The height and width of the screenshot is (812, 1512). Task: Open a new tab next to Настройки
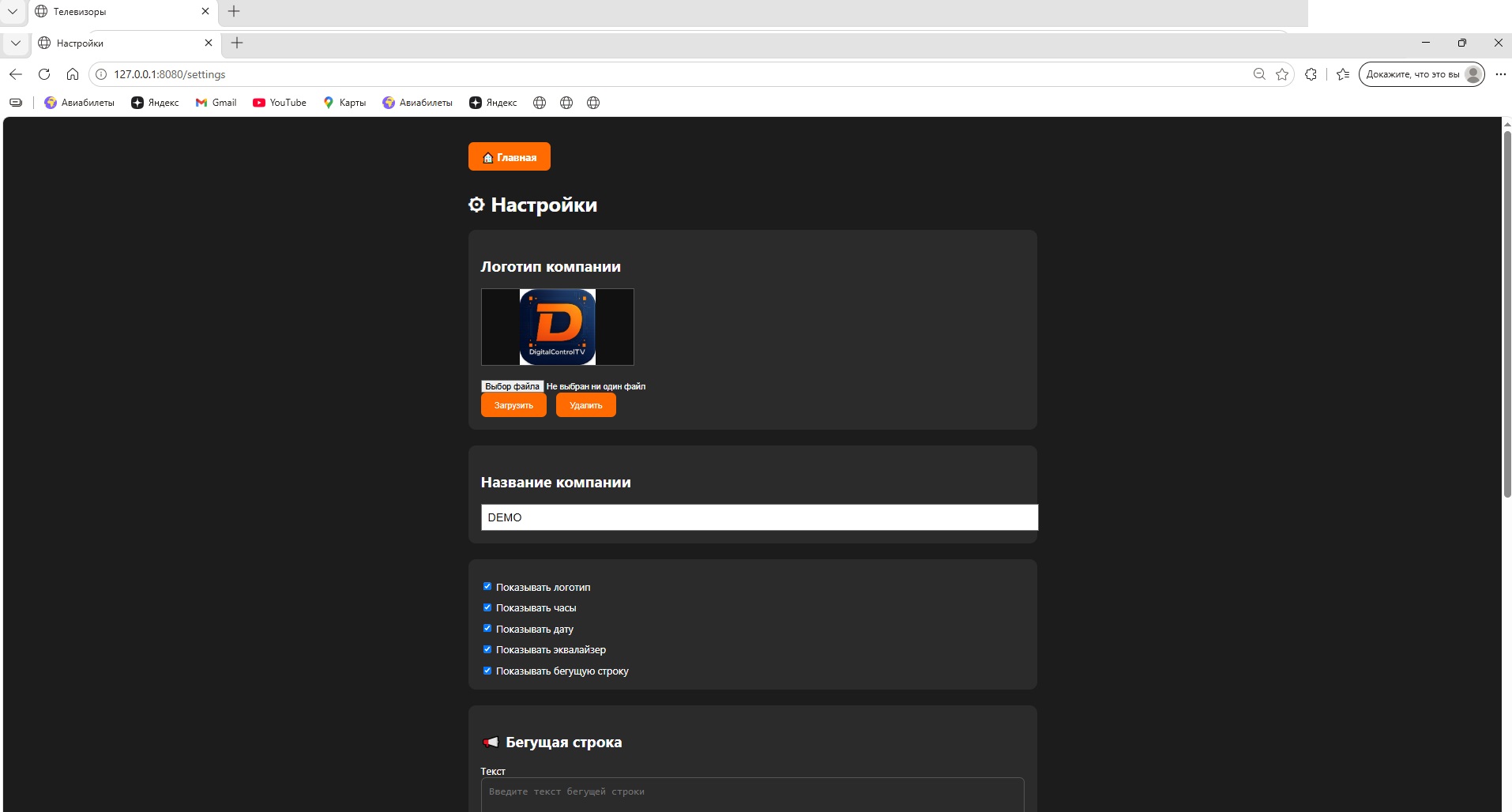click(x=237, y=43)
